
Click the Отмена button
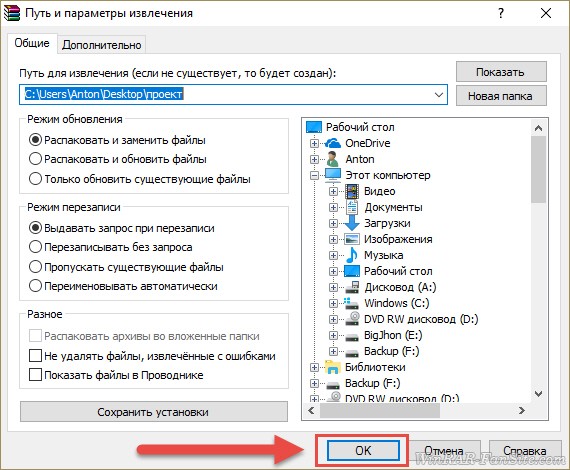coord(444,451)
